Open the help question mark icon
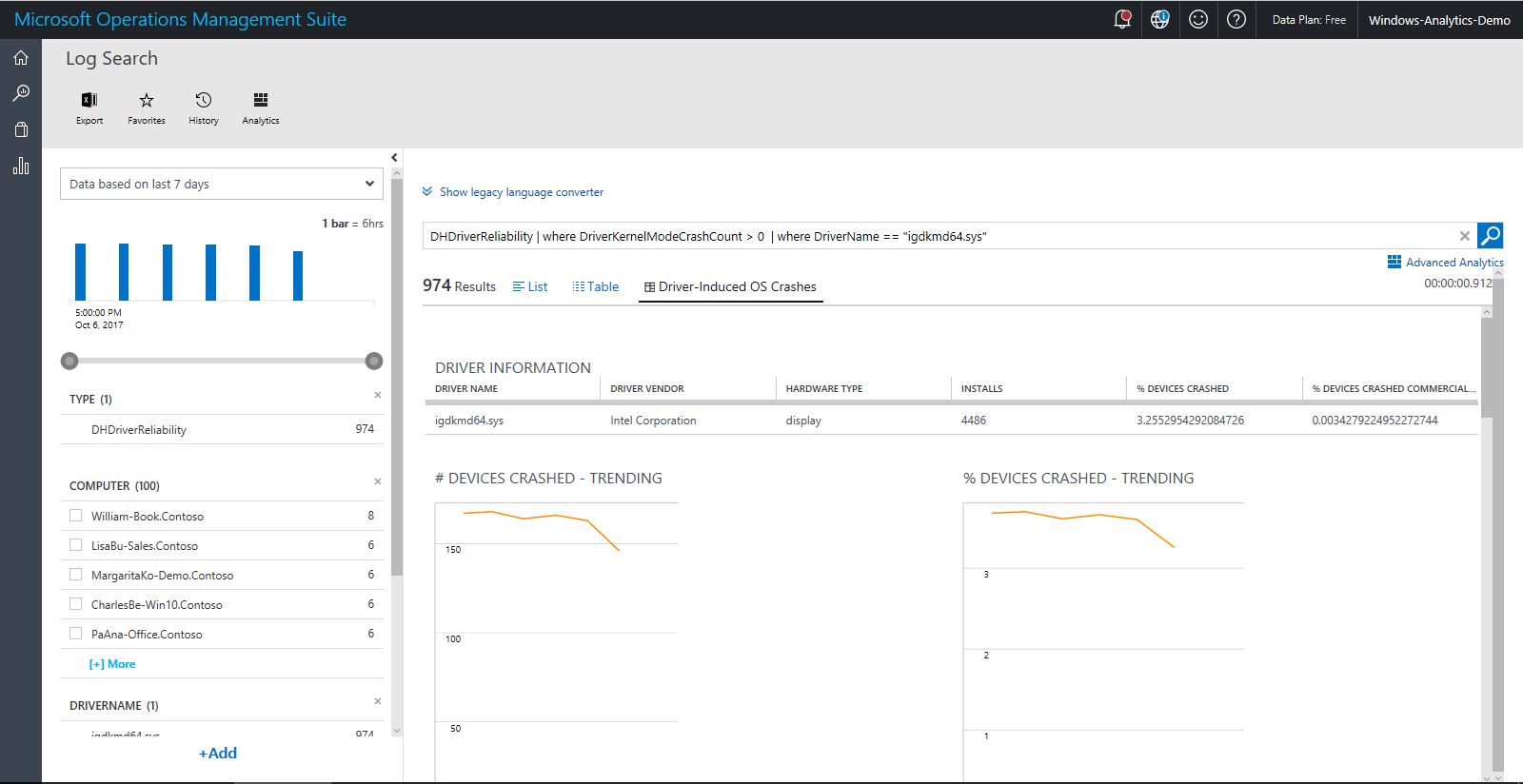 pyautogui.click(x=1236, y=20)
